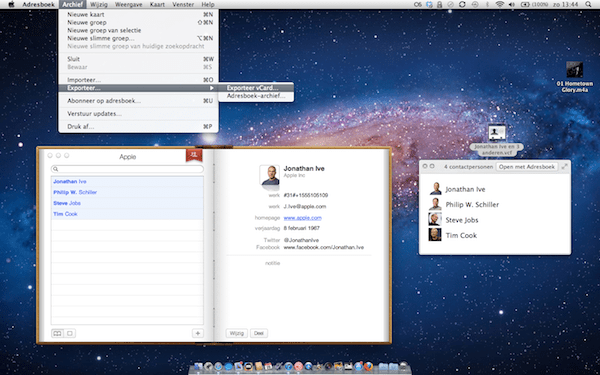Add a new contact with the plus button
The height and width of the screenshot is (375, 600).
[x=197, y=333]
